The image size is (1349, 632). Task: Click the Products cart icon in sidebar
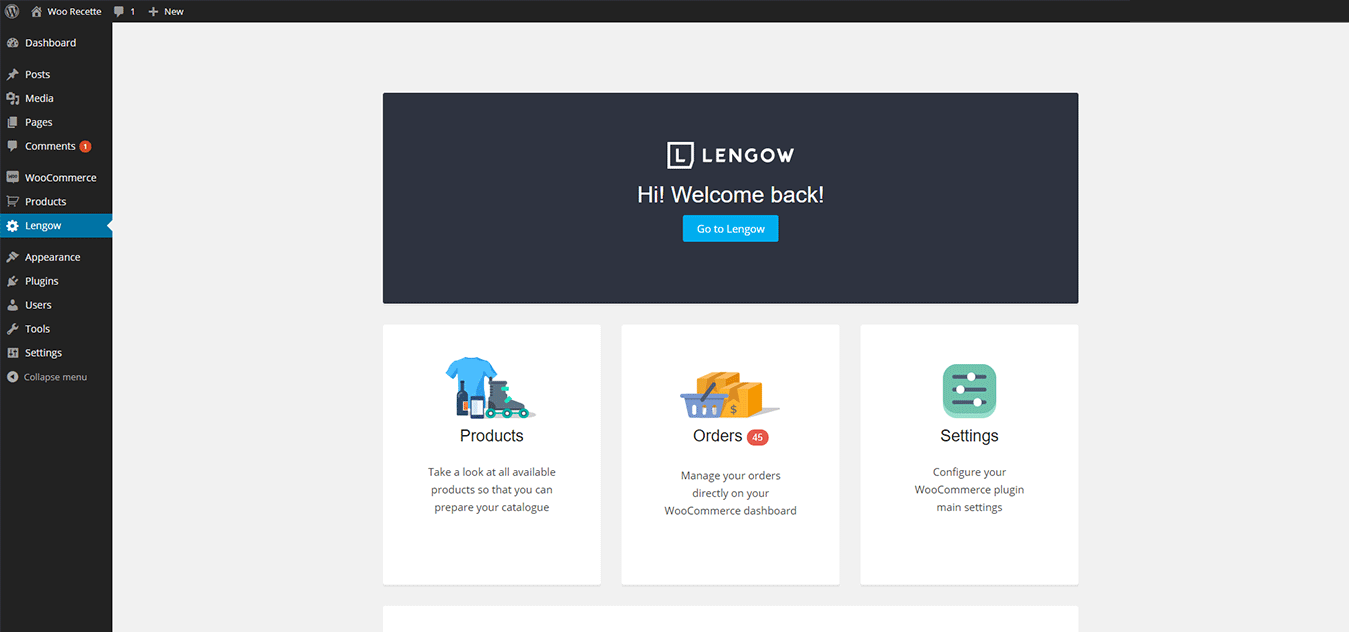tap(12, 201)
